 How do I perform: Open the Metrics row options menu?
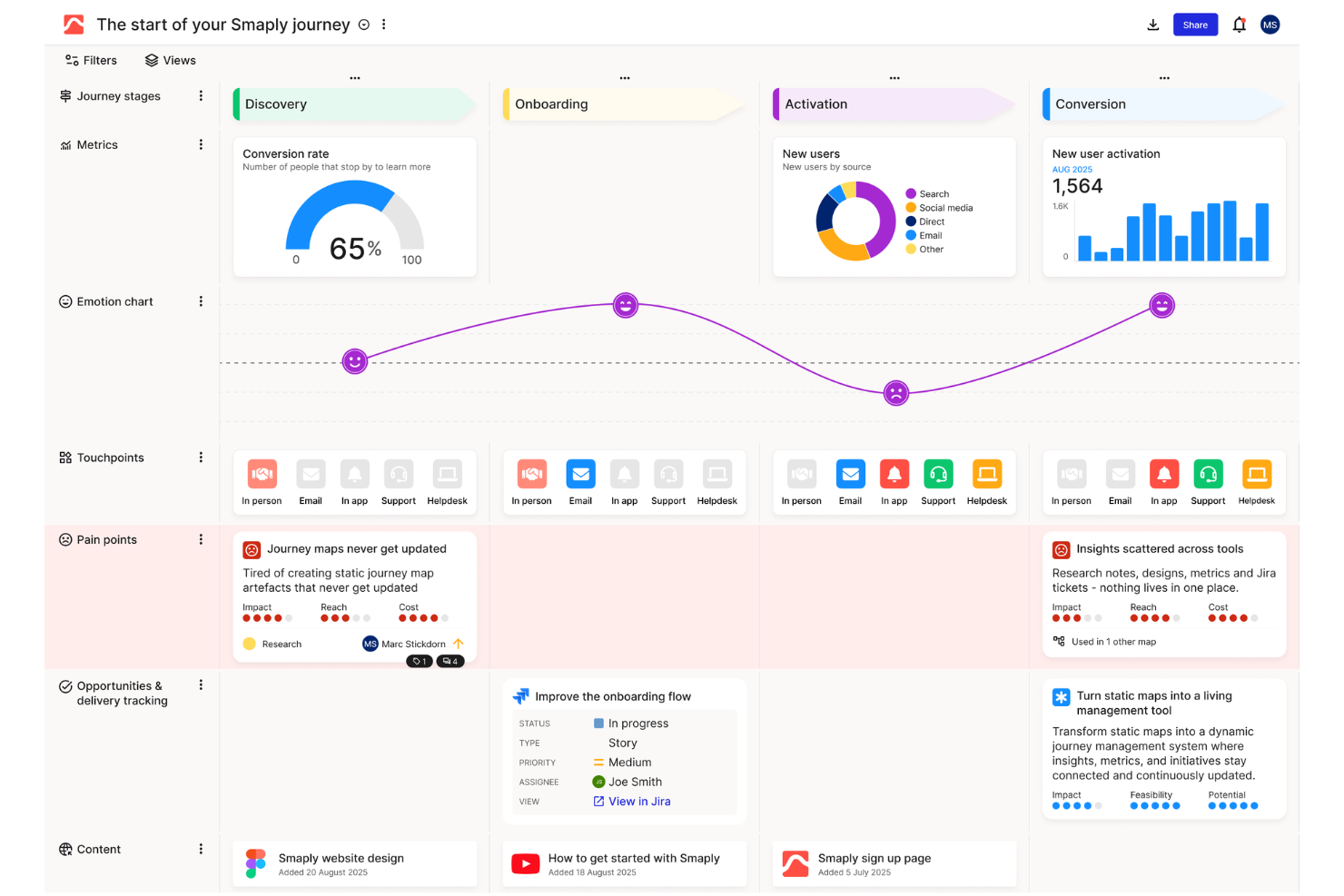click(x=201, y=144)
